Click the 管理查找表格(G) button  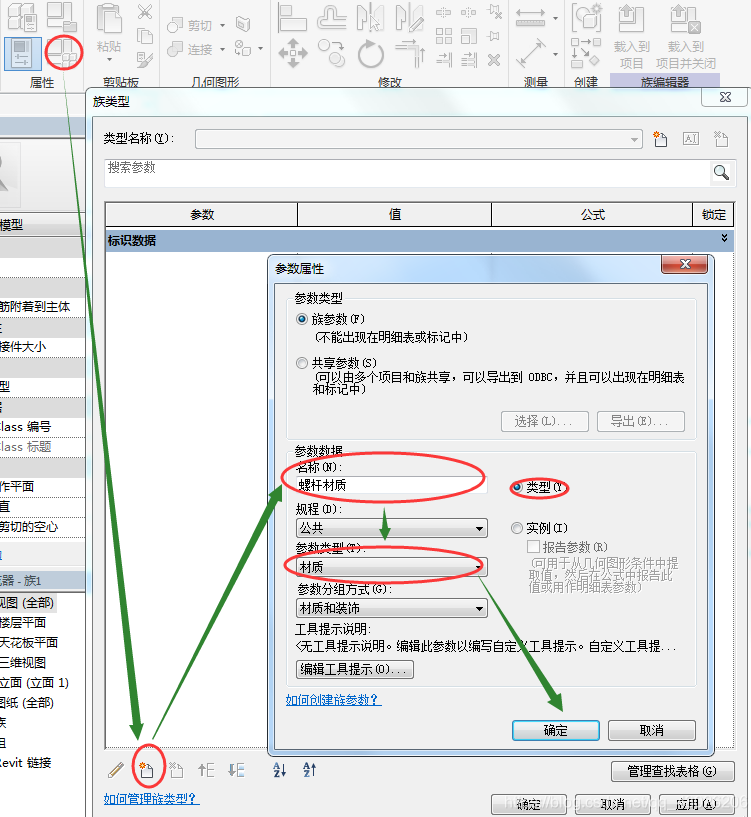coord(672,771)
